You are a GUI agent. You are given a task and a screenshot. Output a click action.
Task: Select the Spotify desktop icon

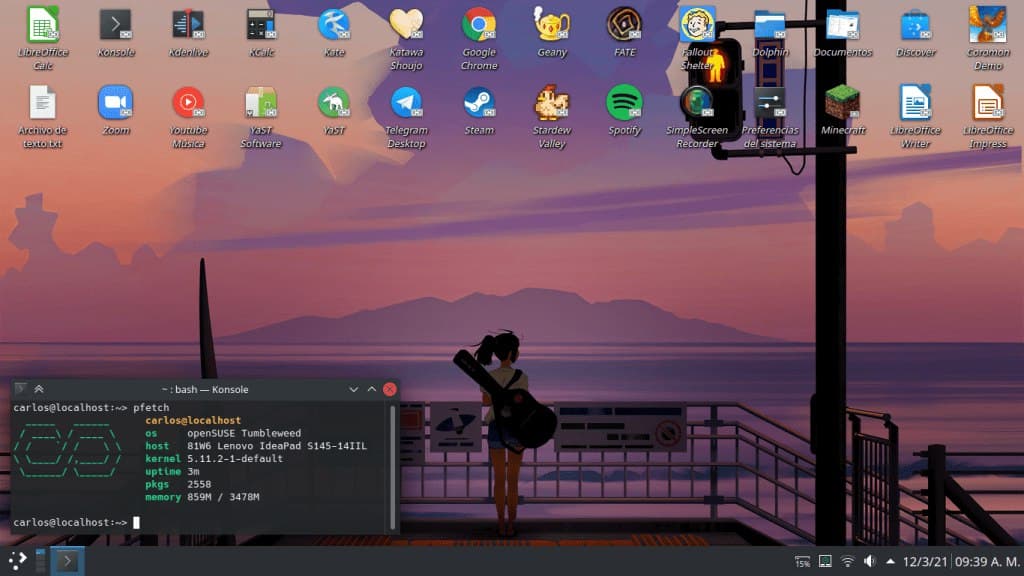(624, 103)
